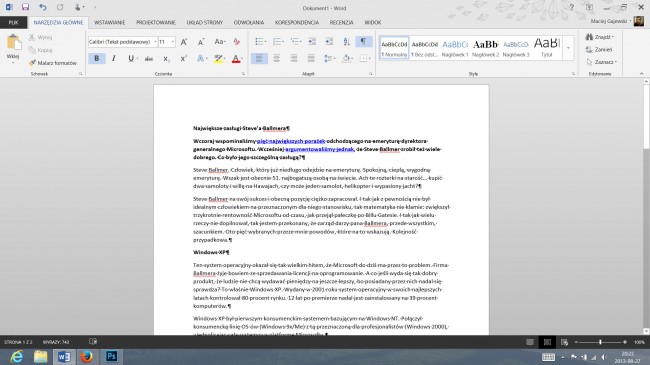The width and height of the screenshot is (650, 365).
Task: Open the ribbon display options icon
Action: 589,7
